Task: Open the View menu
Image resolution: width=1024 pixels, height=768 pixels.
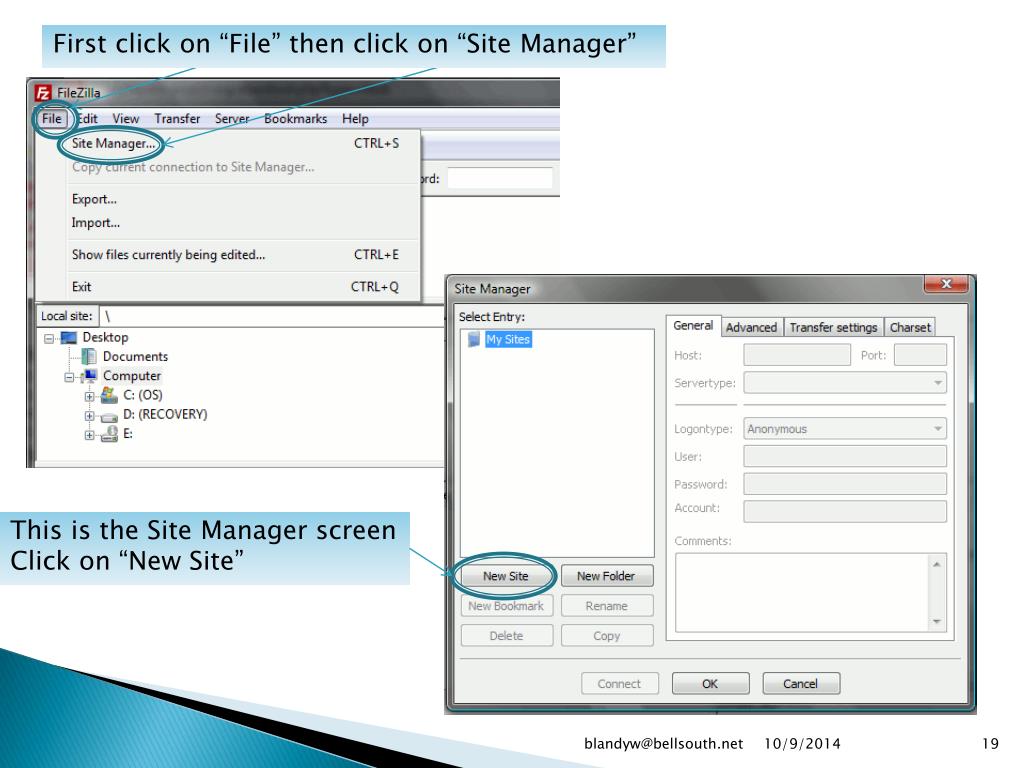Action: 125,119
